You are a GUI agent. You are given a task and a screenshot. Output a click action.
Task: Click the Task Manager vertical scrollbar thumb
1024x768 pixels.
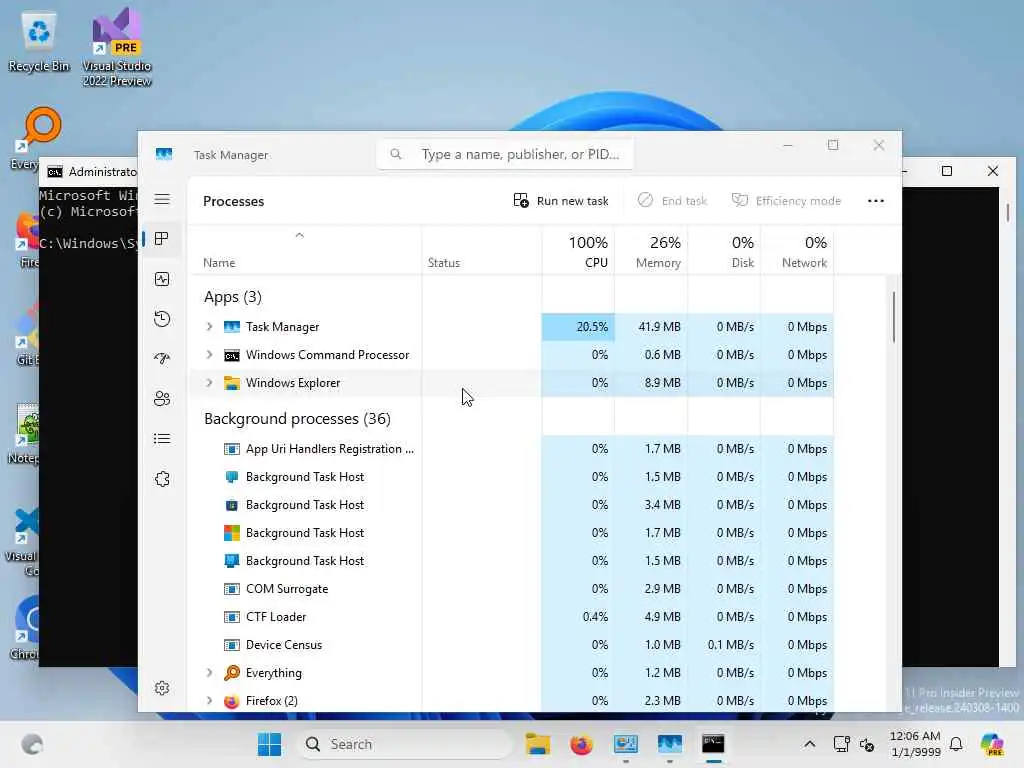pos(893,317)
